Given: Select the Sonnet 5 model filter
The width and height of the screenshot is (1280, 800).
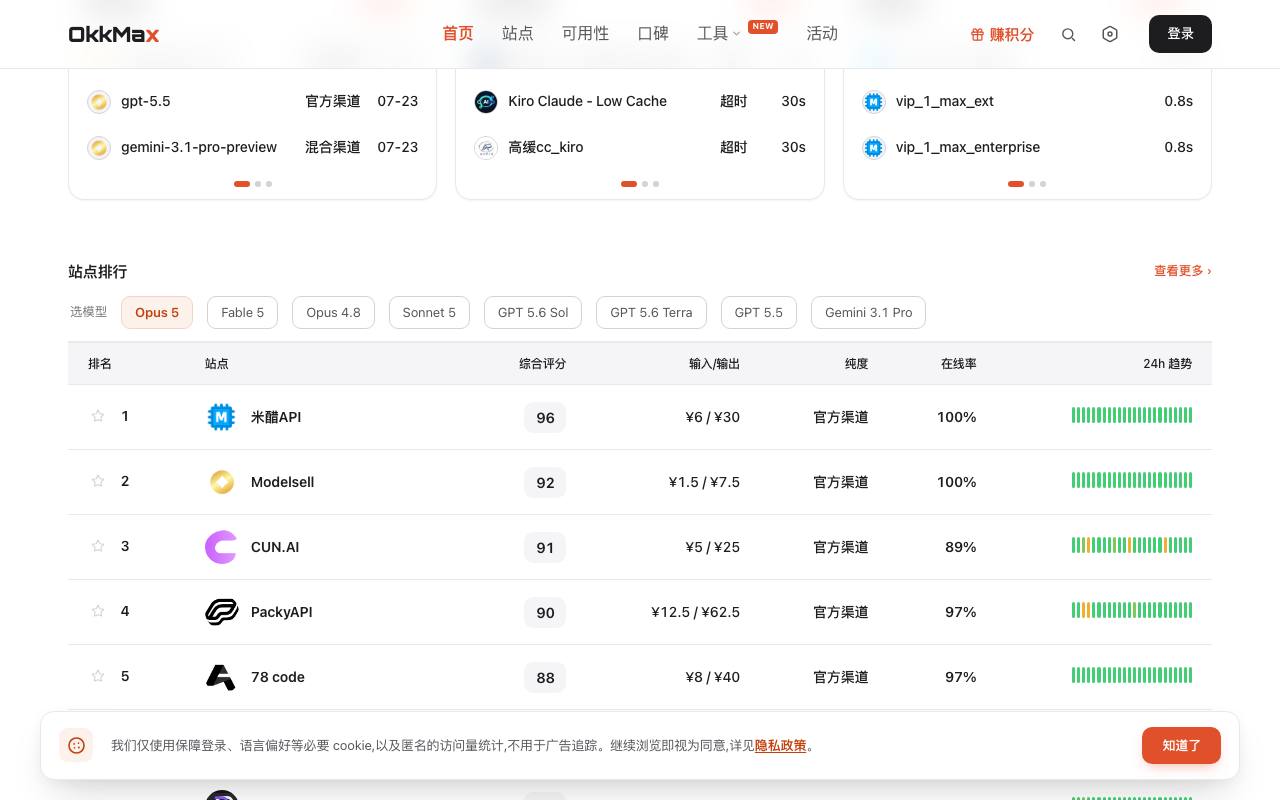Looking at the screenshot, I should 429,312.
